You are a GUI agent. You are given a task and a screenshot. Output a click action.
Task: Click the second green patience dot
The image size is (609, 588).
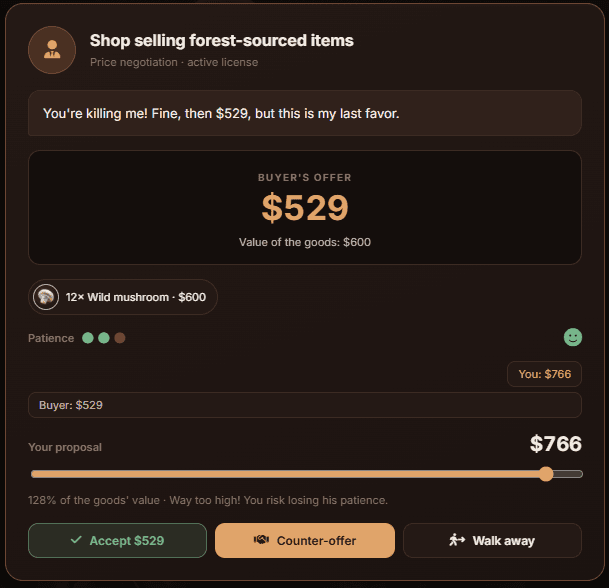(x=104, y=338)
